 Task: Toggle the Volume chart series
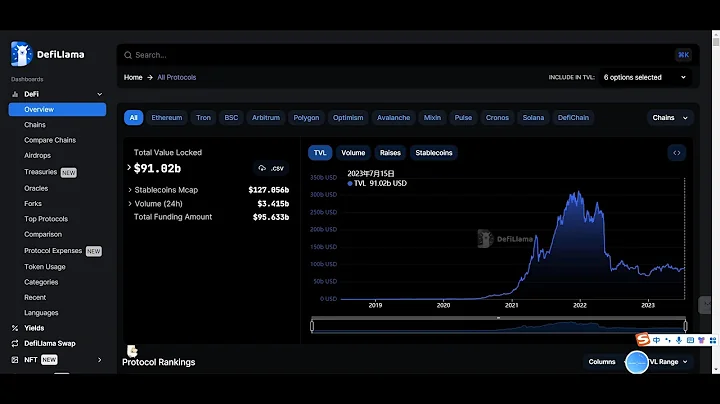coord(353,153)
